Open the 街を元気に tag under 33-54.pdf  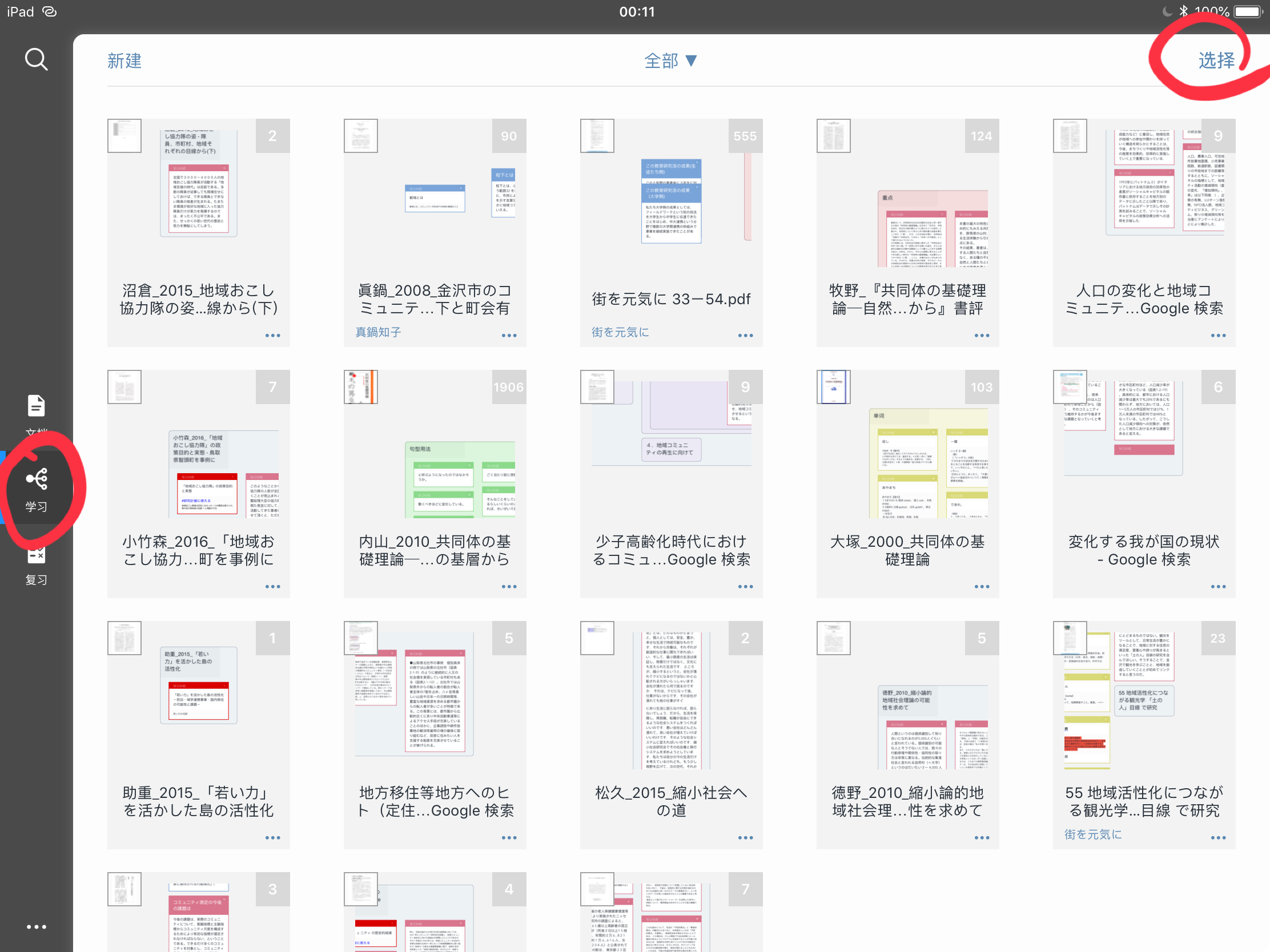coord(620,332)
